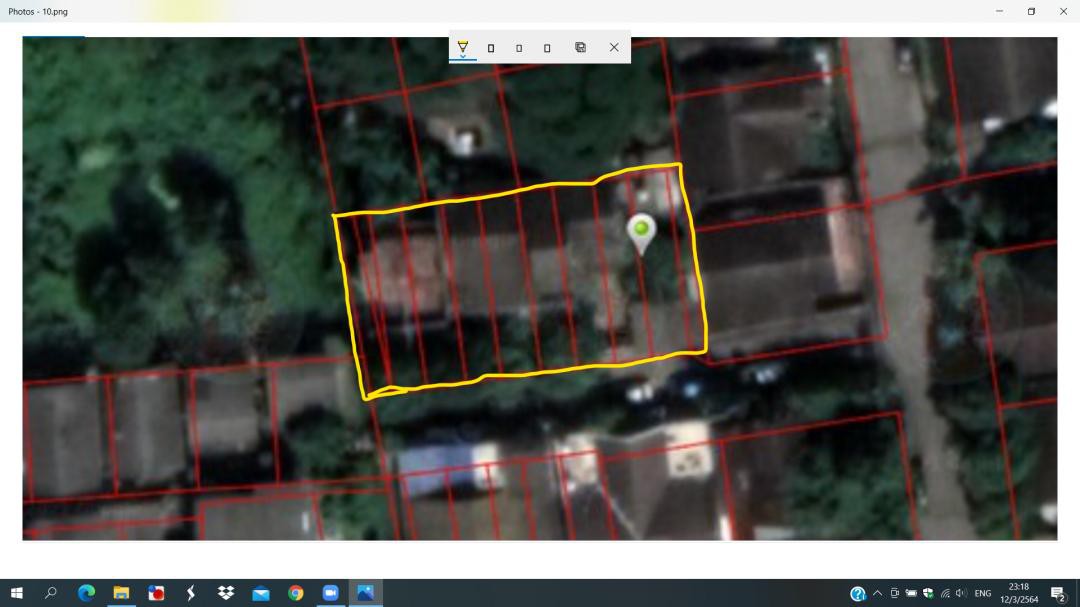This screenshot has width=1080, height=607.
Task: Close the drawing toolbar with X
Action: pyautogui.click(x=614, y=47)
